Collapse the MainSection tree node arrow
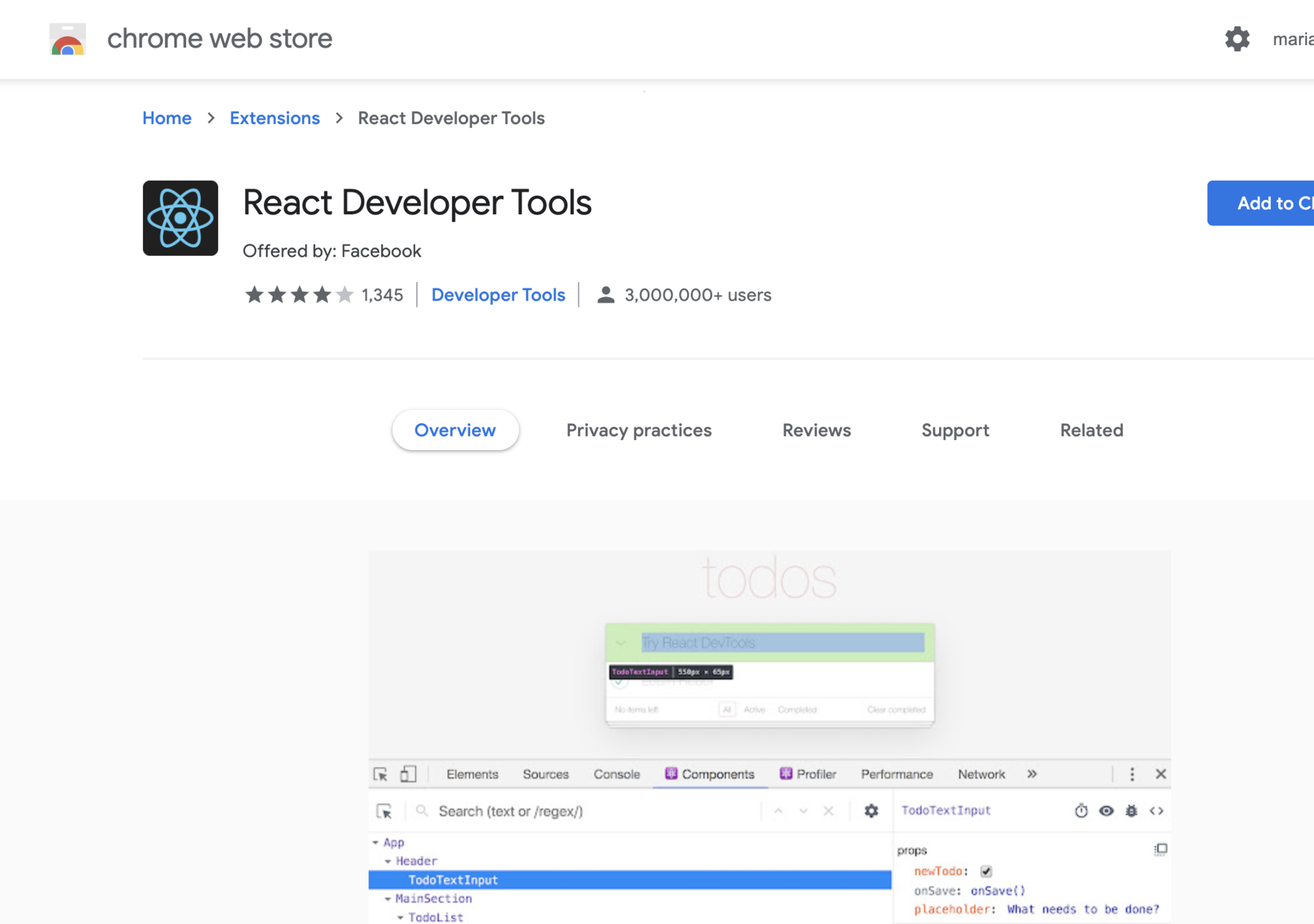This screenshot has width=1314, height=924. click(x=388, y=899)
